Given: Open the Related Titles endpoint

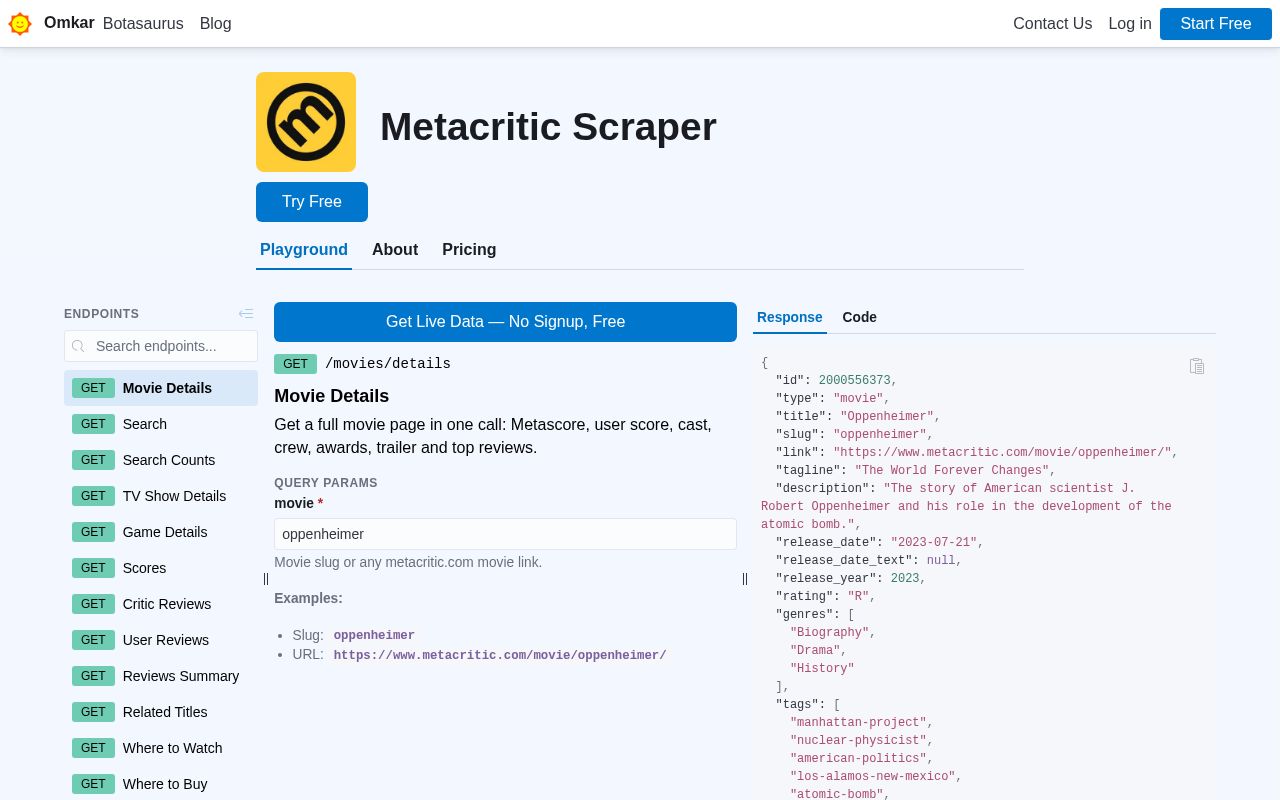Looking at the screenshot, I should point(161,712).
